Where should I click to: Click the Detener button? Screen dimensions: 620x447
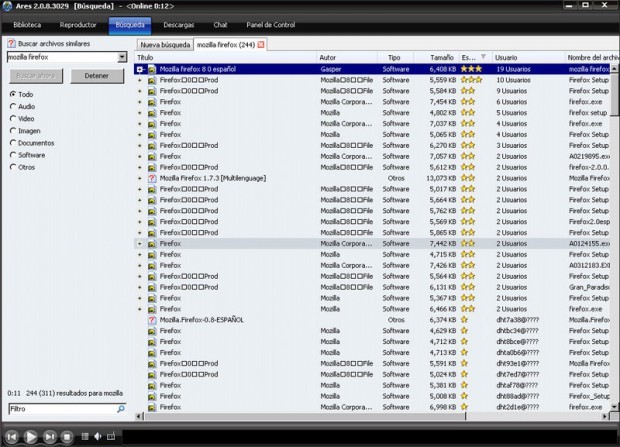click(97, 76)
